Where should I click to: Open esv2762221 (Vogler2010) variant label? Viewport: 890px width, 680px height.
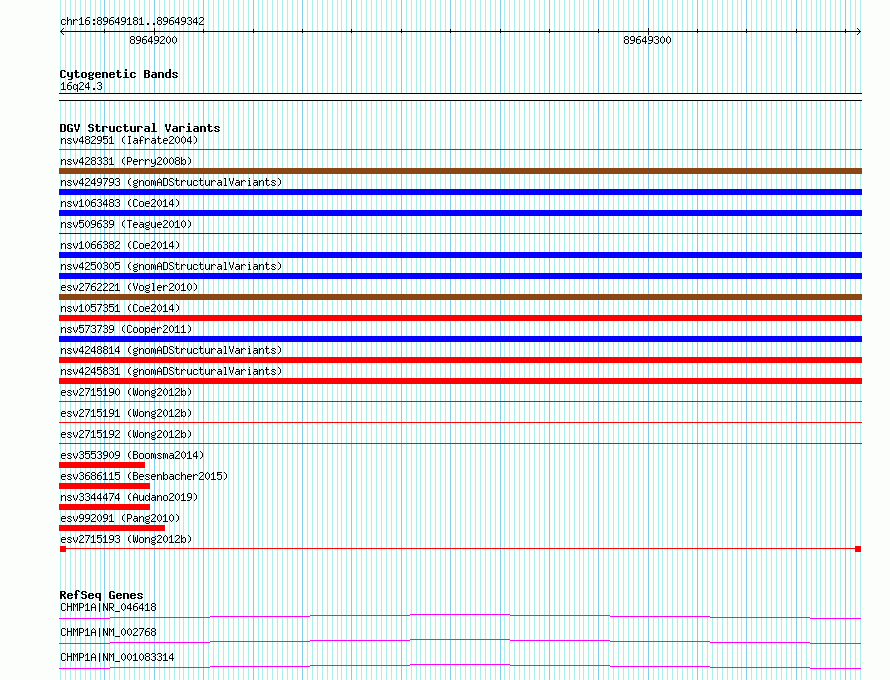coord(129,287)
